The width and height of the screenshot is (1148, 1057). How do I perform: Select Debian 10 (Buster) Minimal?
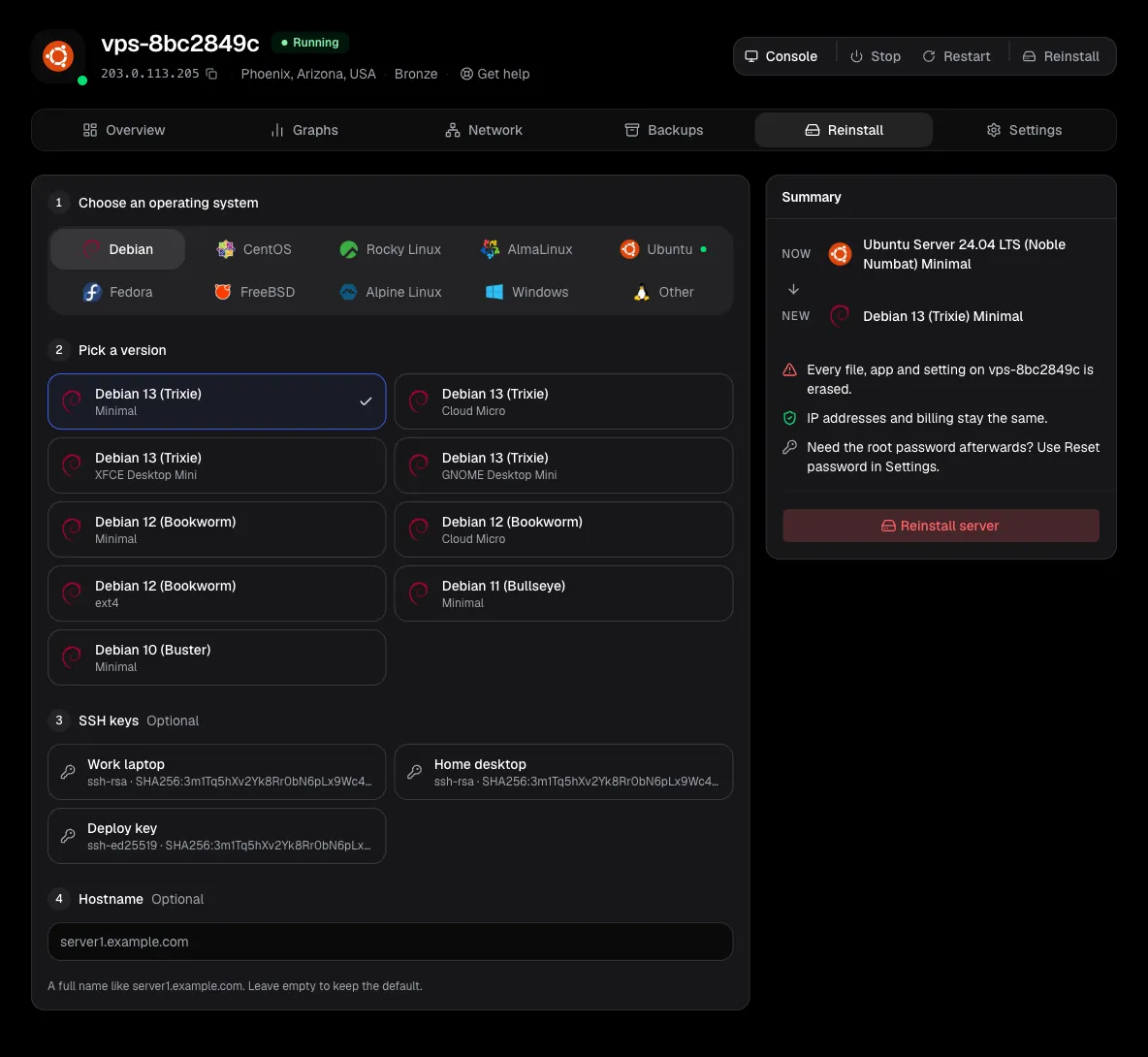pos(217,658)
